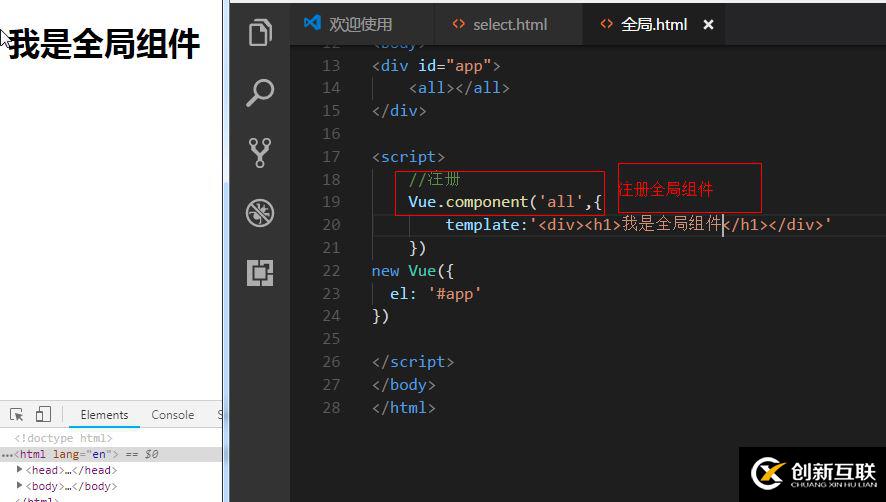Click the new Vue({ code line
Screen dimensions: 886x502
[x=412, y=271]
